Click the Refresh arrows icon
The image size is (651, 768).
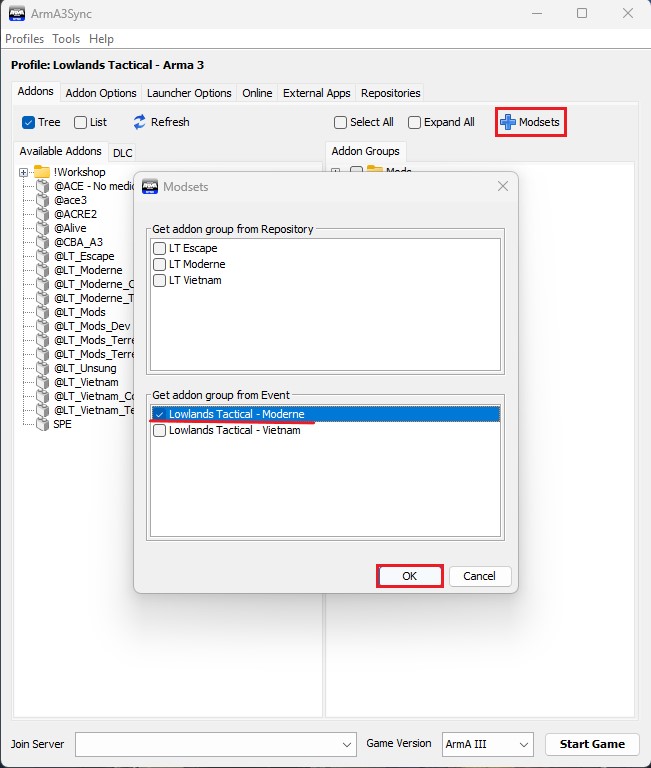140,122
